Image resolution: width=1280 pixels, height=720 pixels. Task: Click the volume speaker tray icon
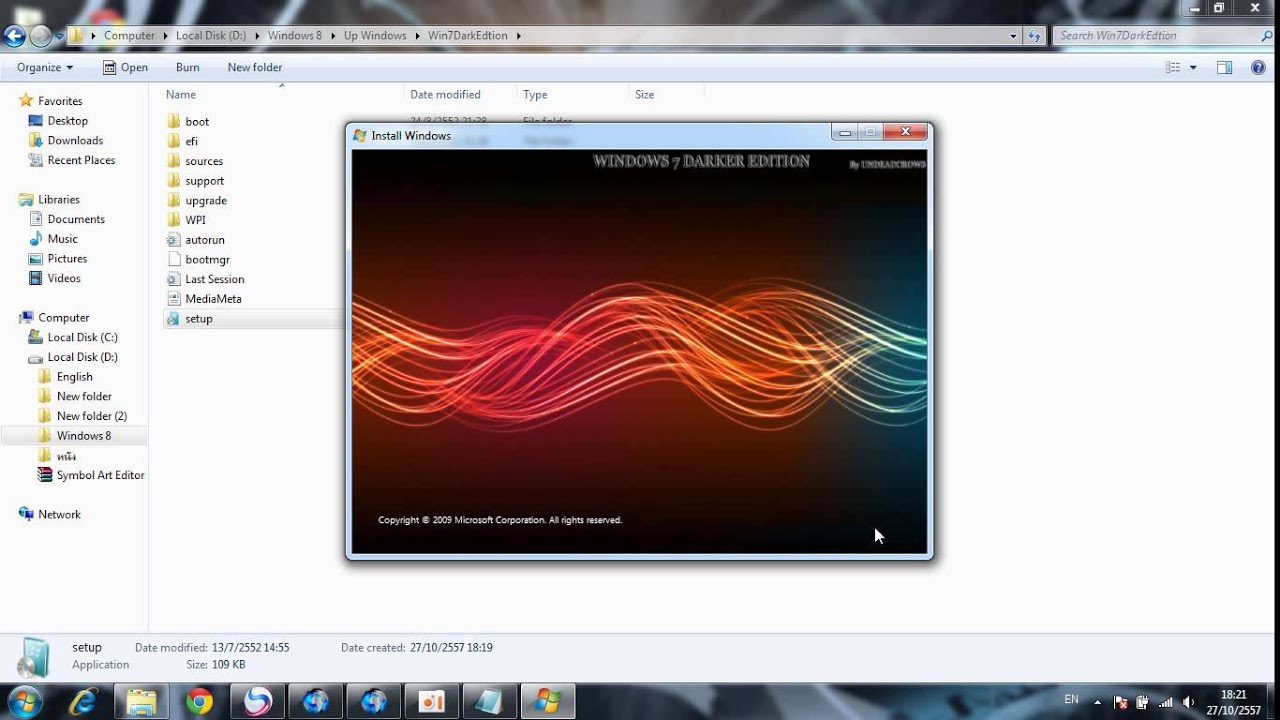pos(1188,702)
